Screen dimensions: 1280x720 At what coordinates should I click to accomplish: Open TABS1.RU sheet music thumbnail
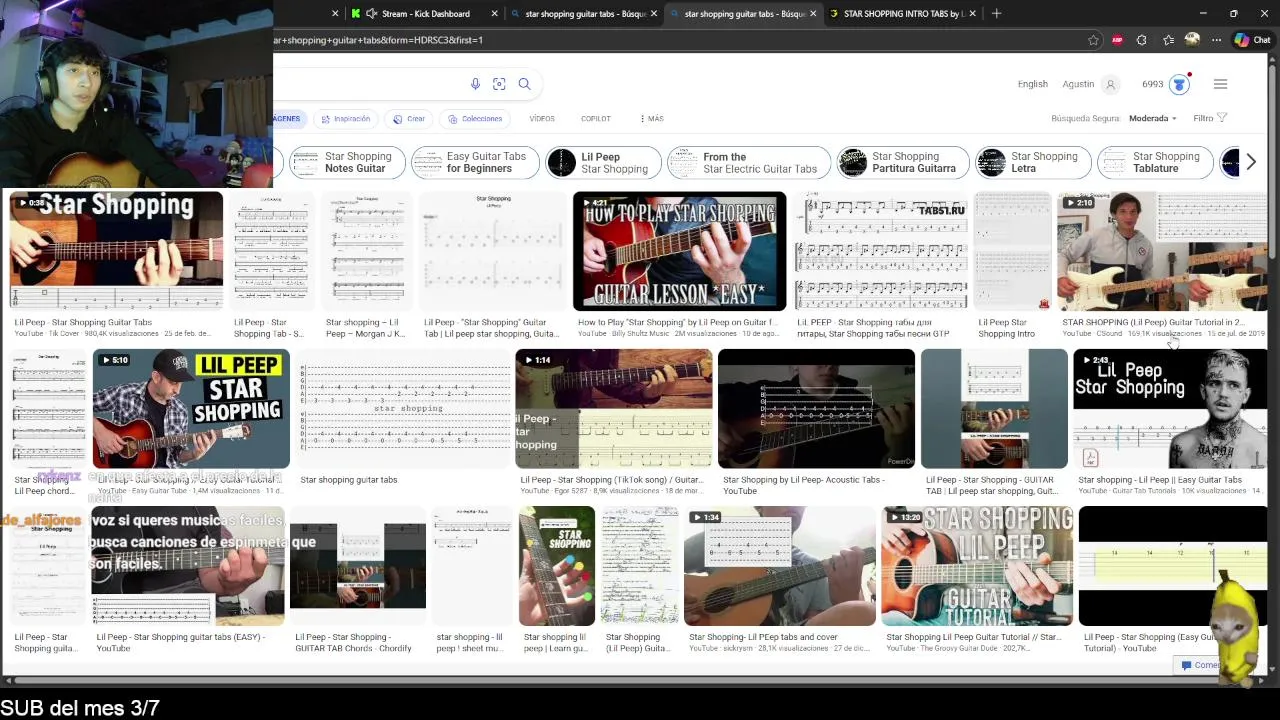882,251
